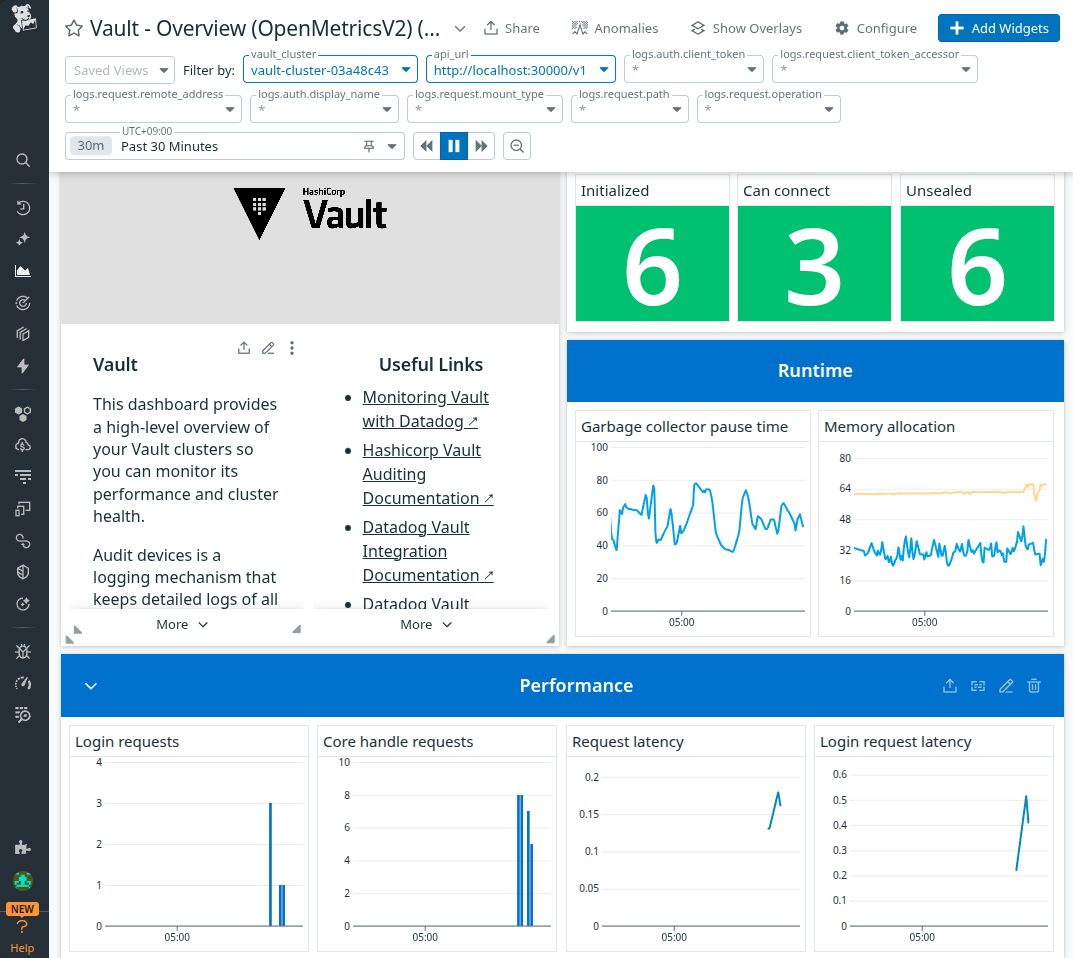Open the sparkle AI icon in sidebar
The height and width of the screenshot is (958, 1073).
pyautogui.click(x=23, y=240)
